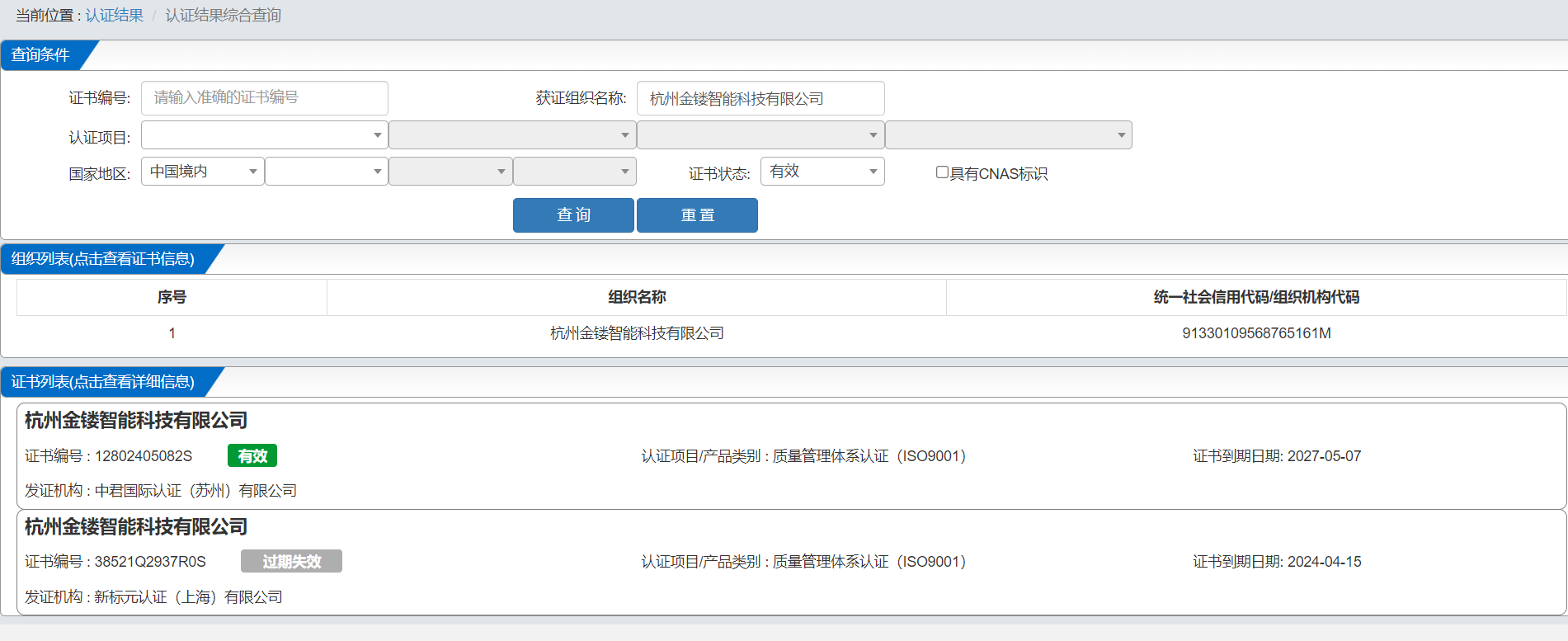Click the 组织列表 section header

pos(103,259)
